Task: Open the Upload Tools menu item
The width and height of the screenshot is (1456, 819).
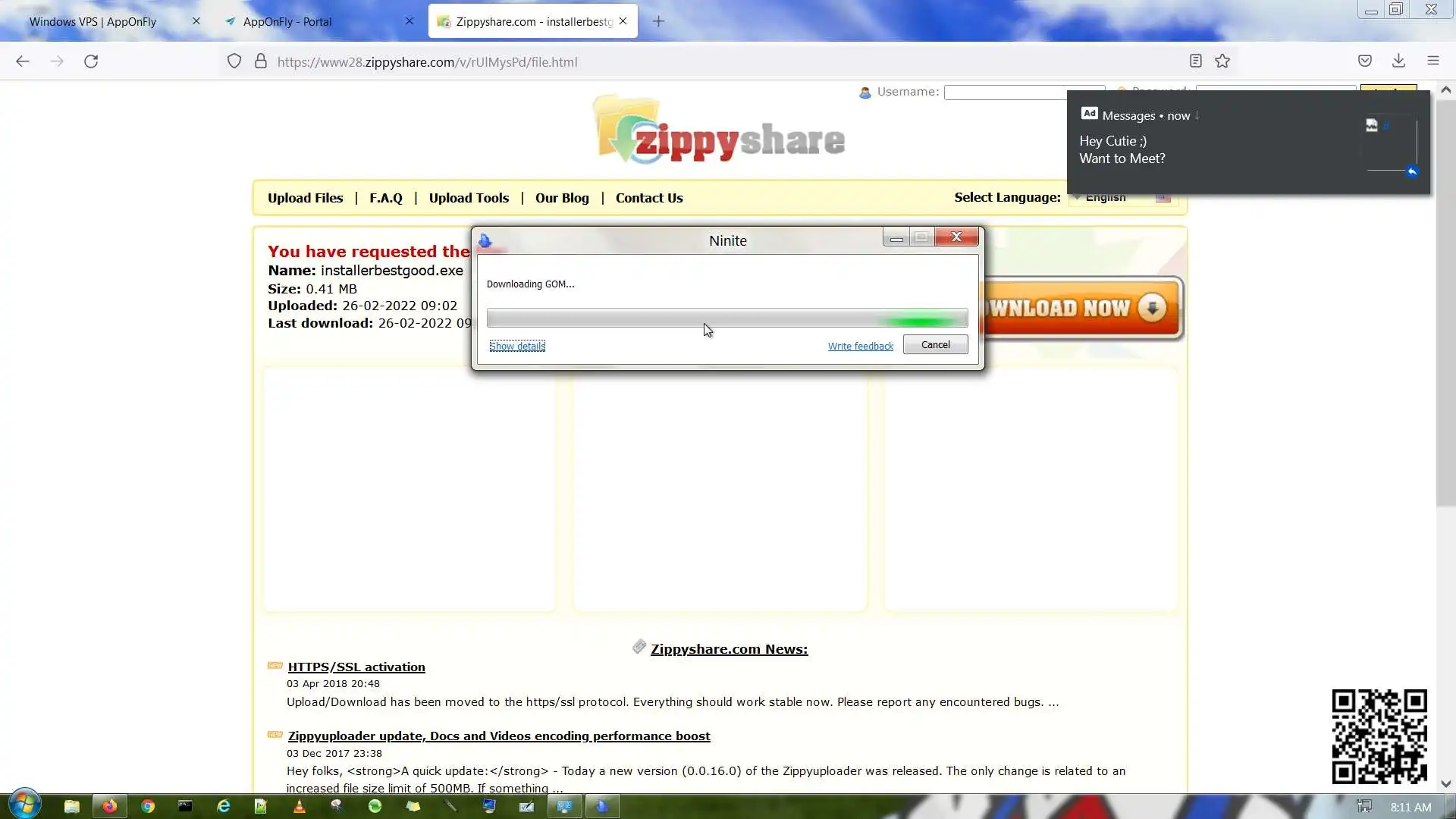Action: click(469, 198)
